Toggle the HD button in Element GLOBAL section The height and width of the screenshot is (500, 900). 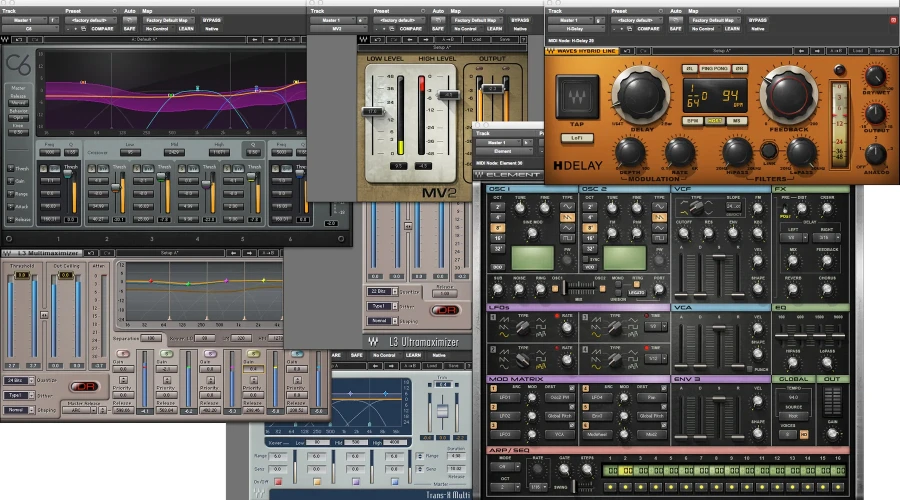tap(804, 435)
